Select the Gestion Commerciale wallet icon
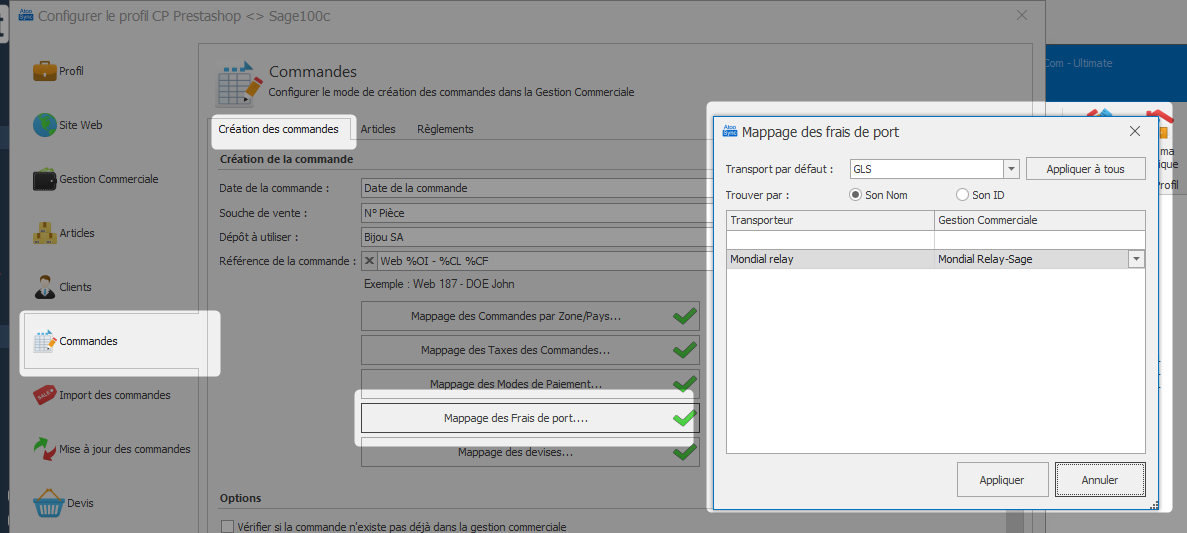This screenshot has height=533, width=1187. coord(45,179)
